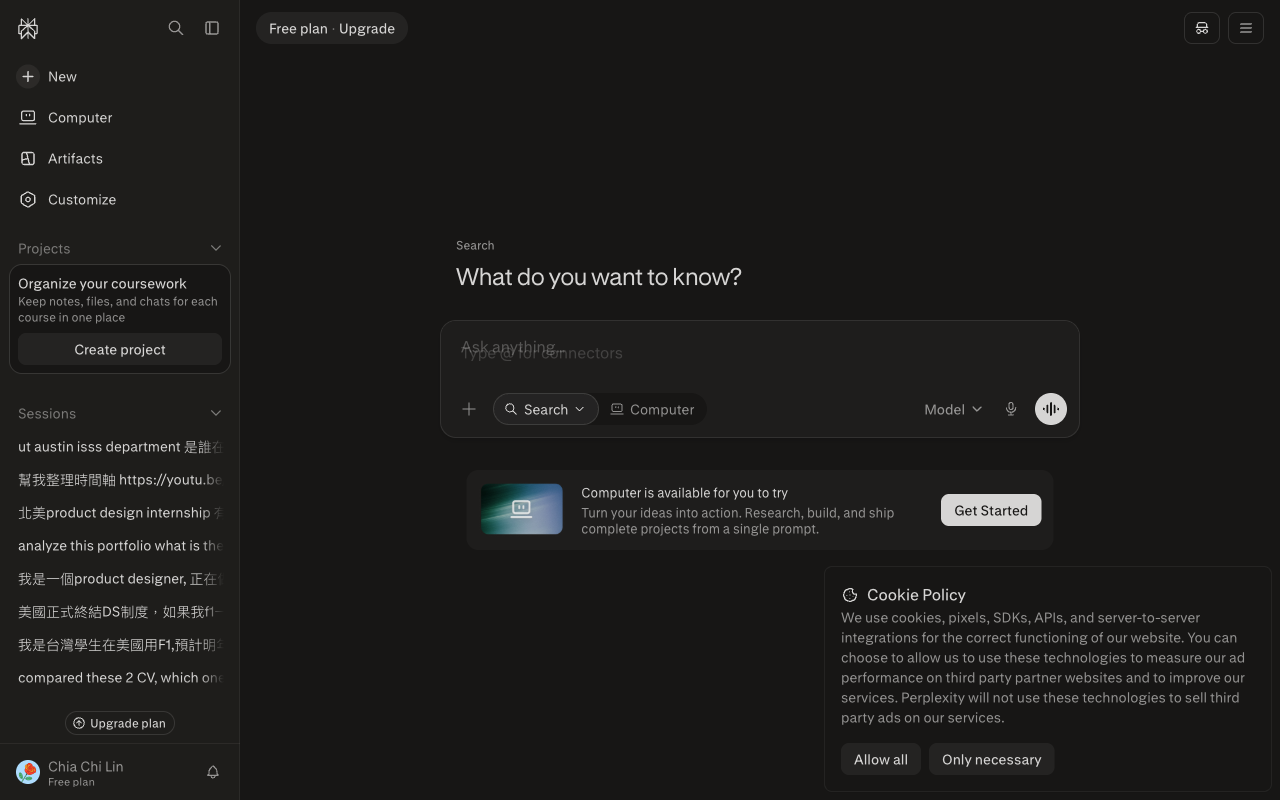This screenshot has height=800, width=1280.
Task: Click the Artifacts sidebar icon
Action: [28, 158]
